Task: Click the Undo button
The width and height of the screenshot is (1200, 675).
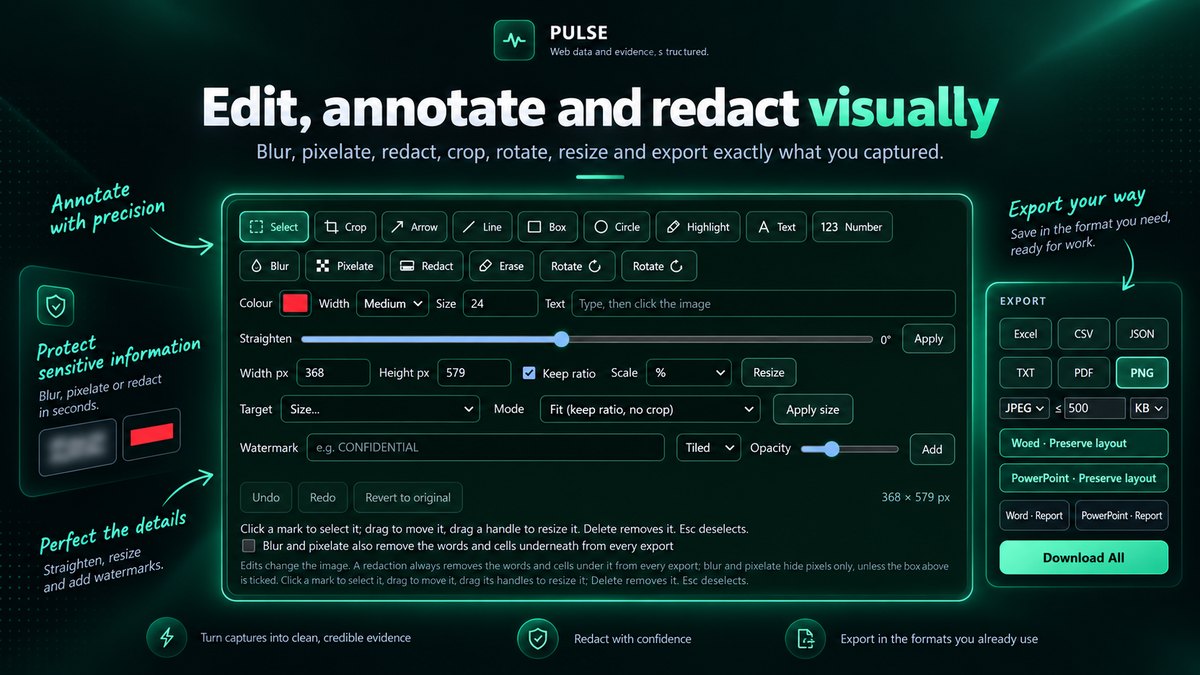Action: (x=266, y=497)
